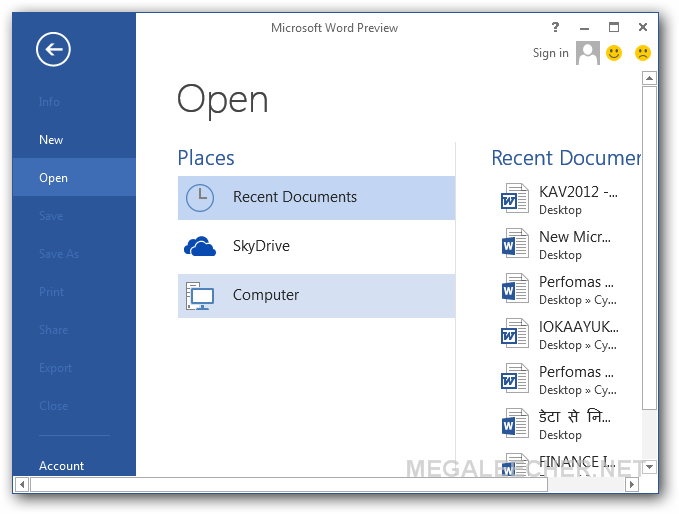
Task: Click the Word icon beside the Hindi-titled document
Action: point(514,423)
